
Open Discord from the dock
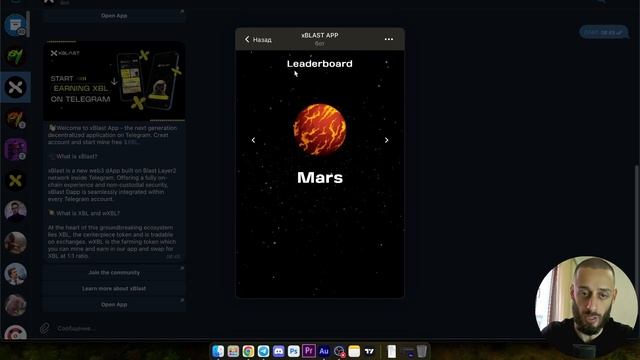(278, 351)
